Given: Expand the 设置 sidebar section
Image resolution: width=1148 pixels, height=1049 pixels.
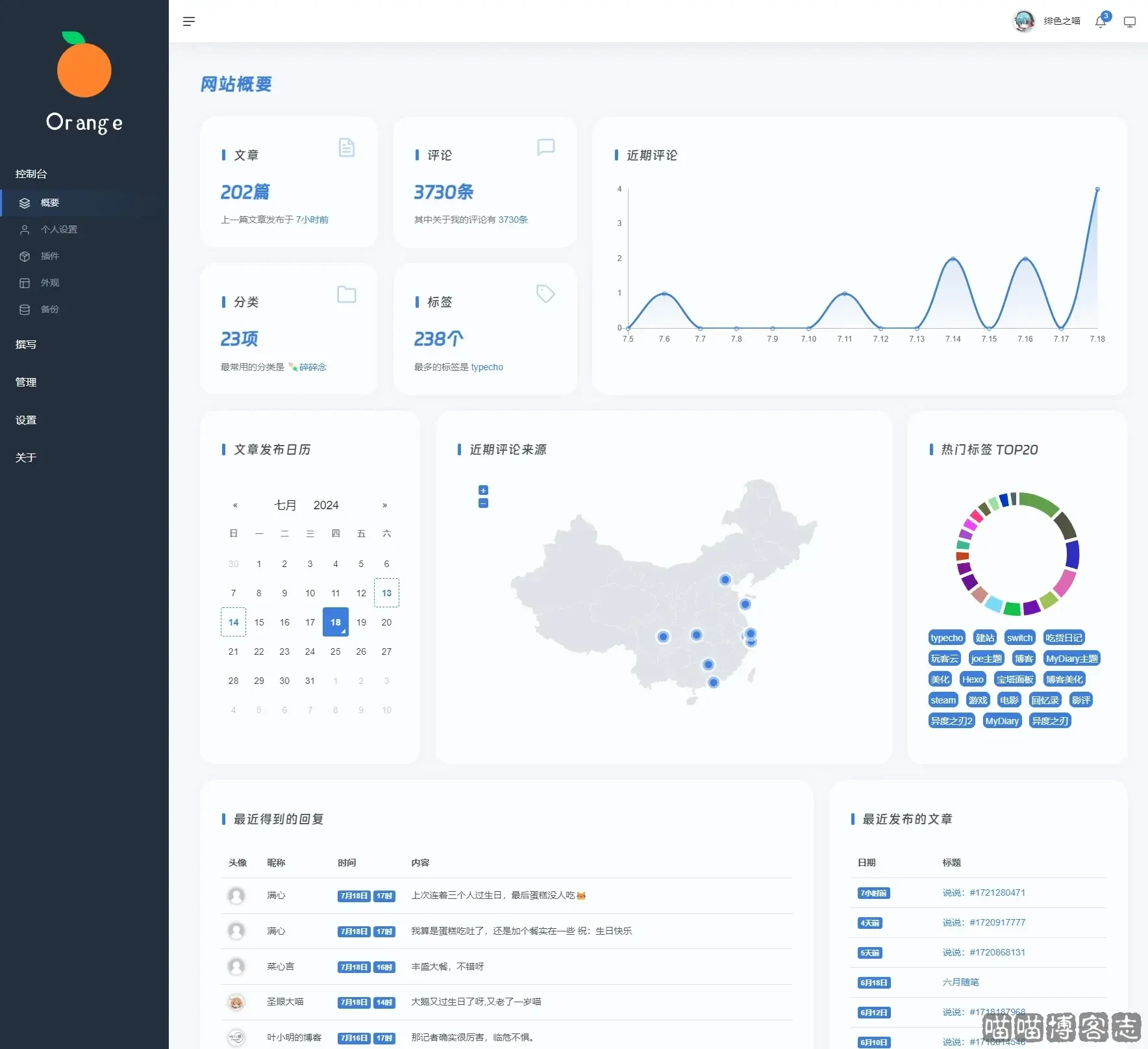Looking at the screenshot, I should point(26,420).
